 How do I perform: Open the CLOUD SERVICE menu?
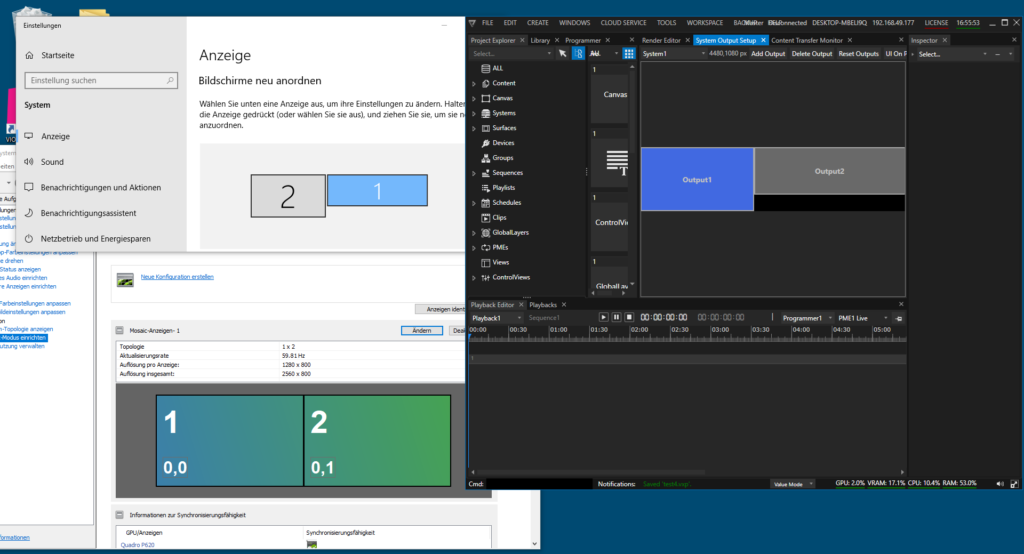click(x=623, y=22)
